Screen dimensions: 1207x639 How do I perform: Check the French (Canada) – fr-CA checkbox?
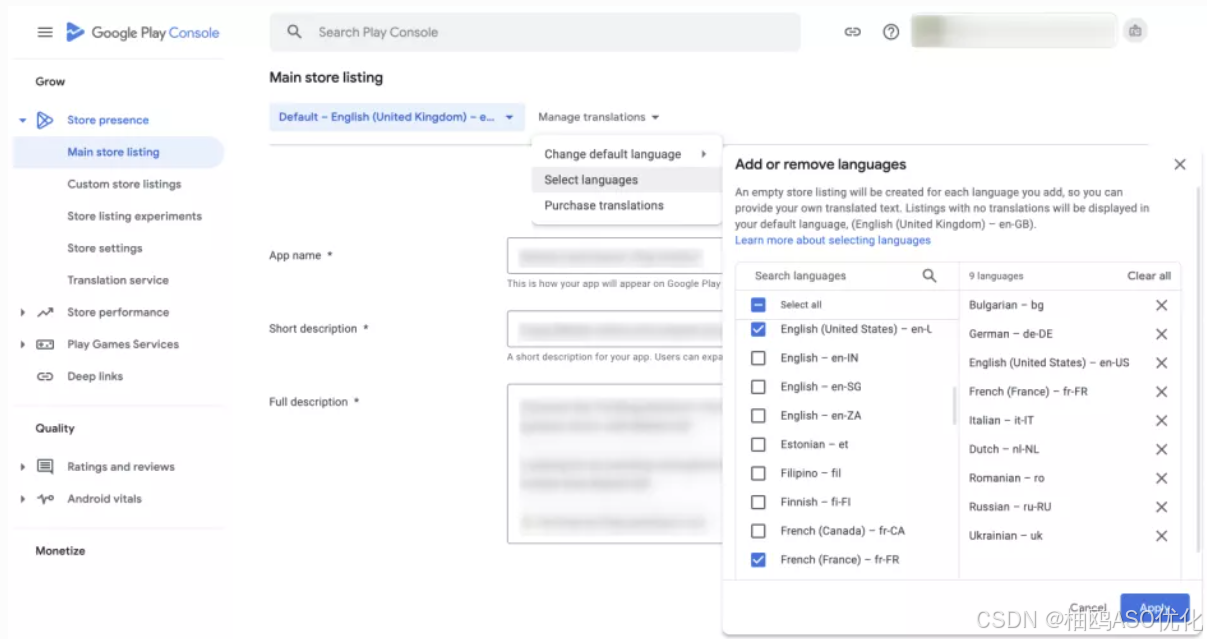(x=758, y=531)
